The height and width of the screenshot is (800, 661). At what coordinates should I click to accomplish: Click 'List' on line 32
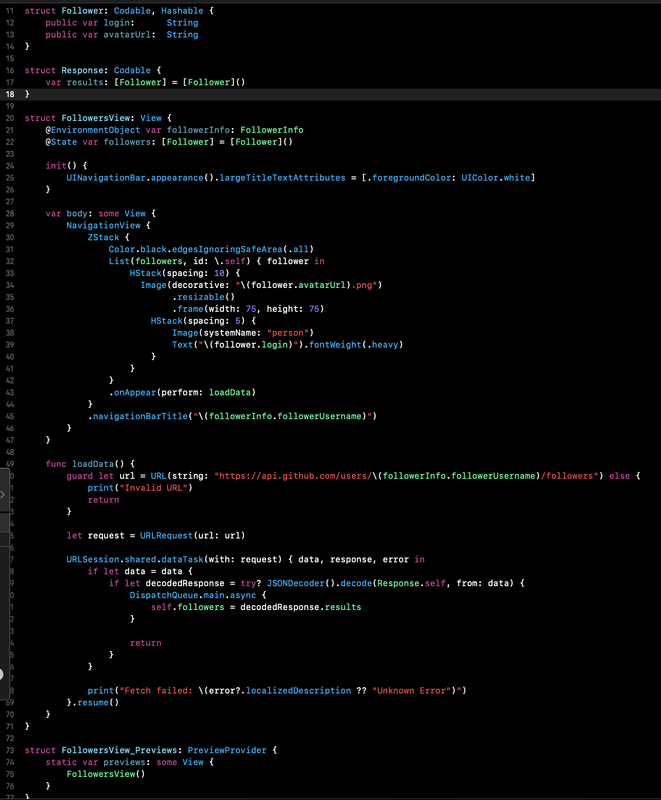(x=119, y=261)
